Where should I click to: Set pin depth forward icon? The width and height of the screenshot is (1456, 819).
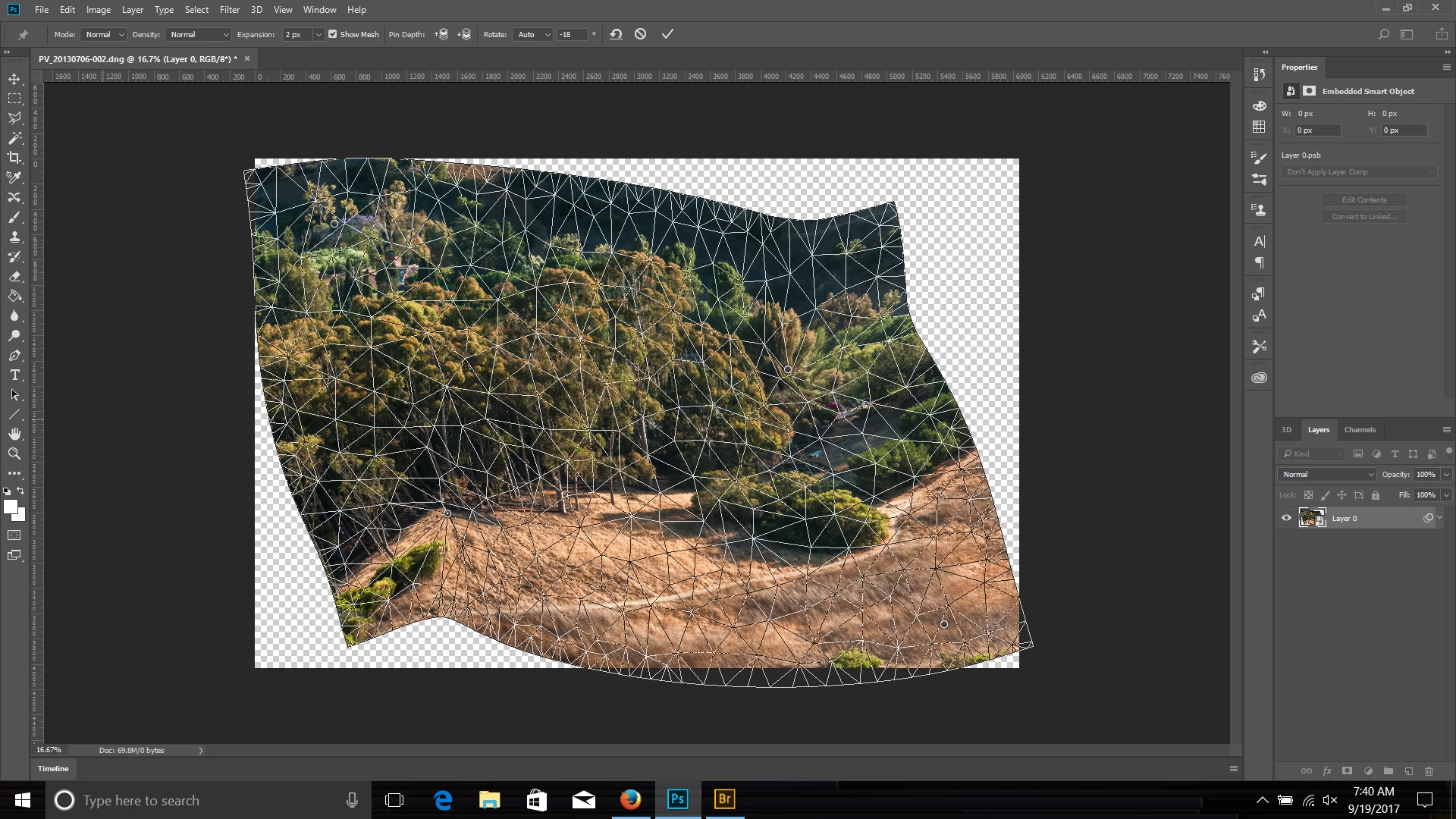tap(441, 34)
